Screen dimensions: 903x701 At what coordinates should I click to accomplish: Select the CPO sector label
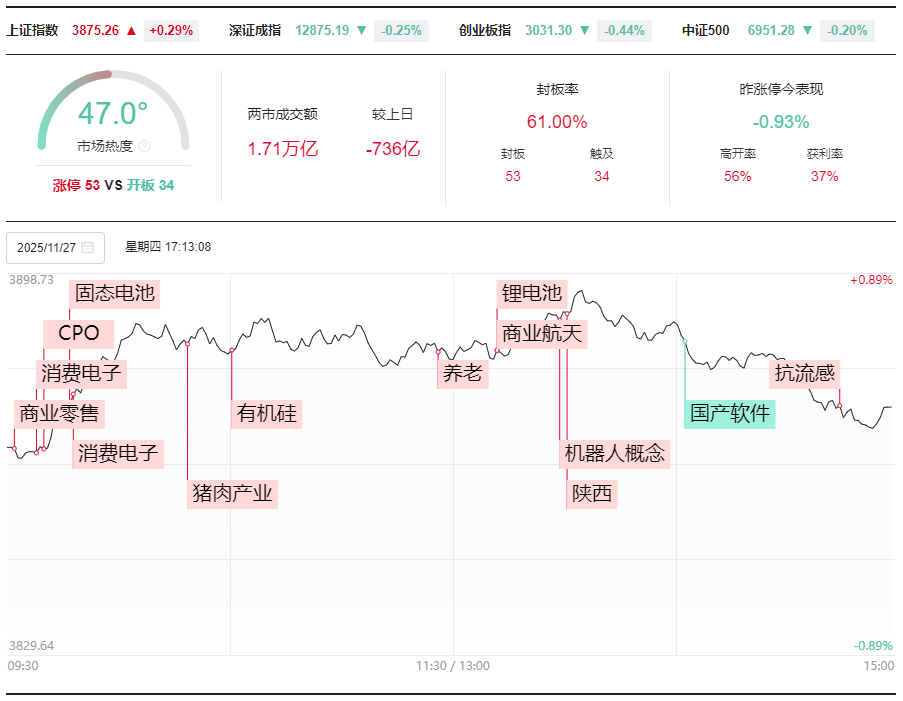[x=79, y=333]
